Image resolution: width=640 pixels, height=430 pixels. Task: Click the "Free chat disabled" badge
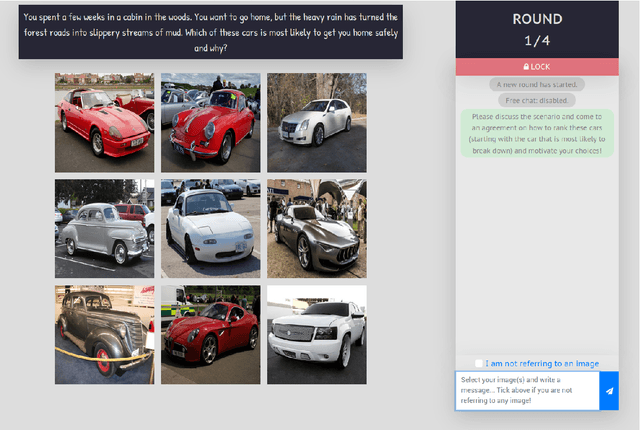tap(537, 100)
